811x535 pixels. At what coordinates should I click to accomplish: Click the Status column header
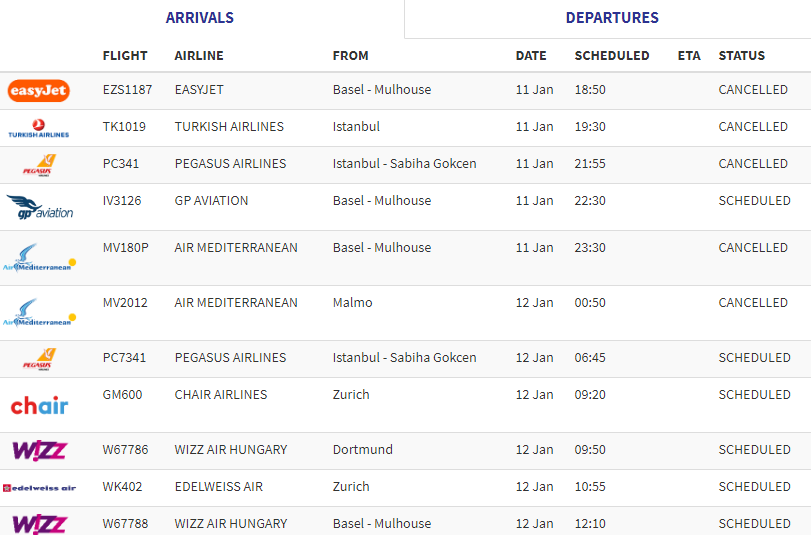pos(741,56)
